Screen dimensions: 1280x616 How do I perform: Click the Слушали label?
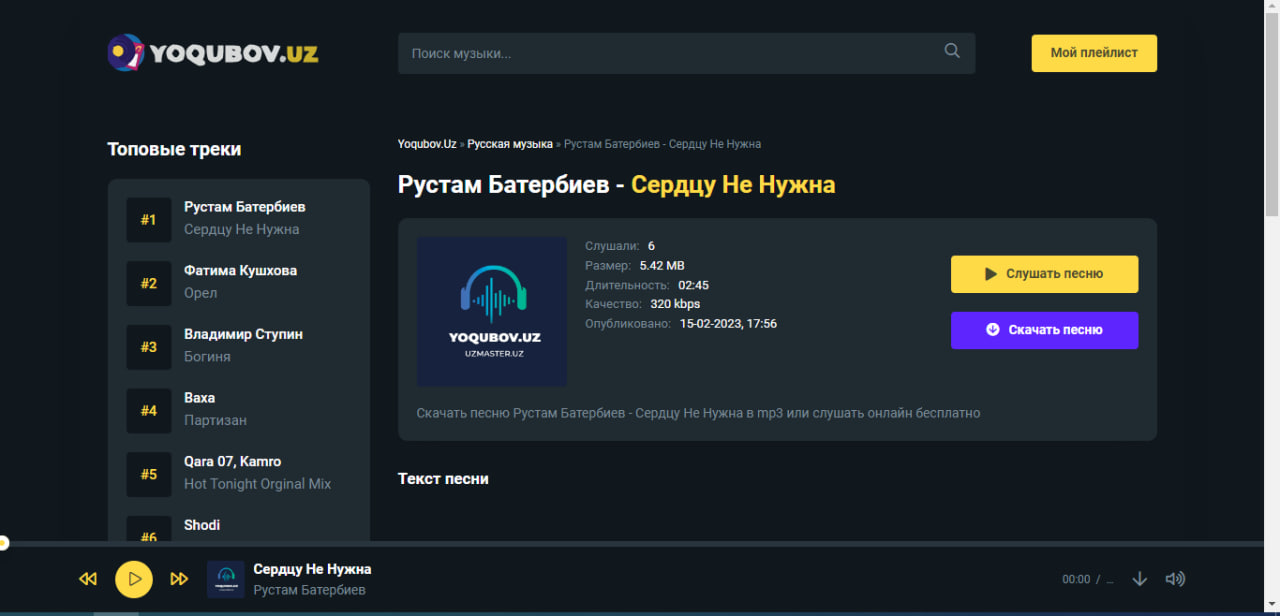tap(612, 246)
